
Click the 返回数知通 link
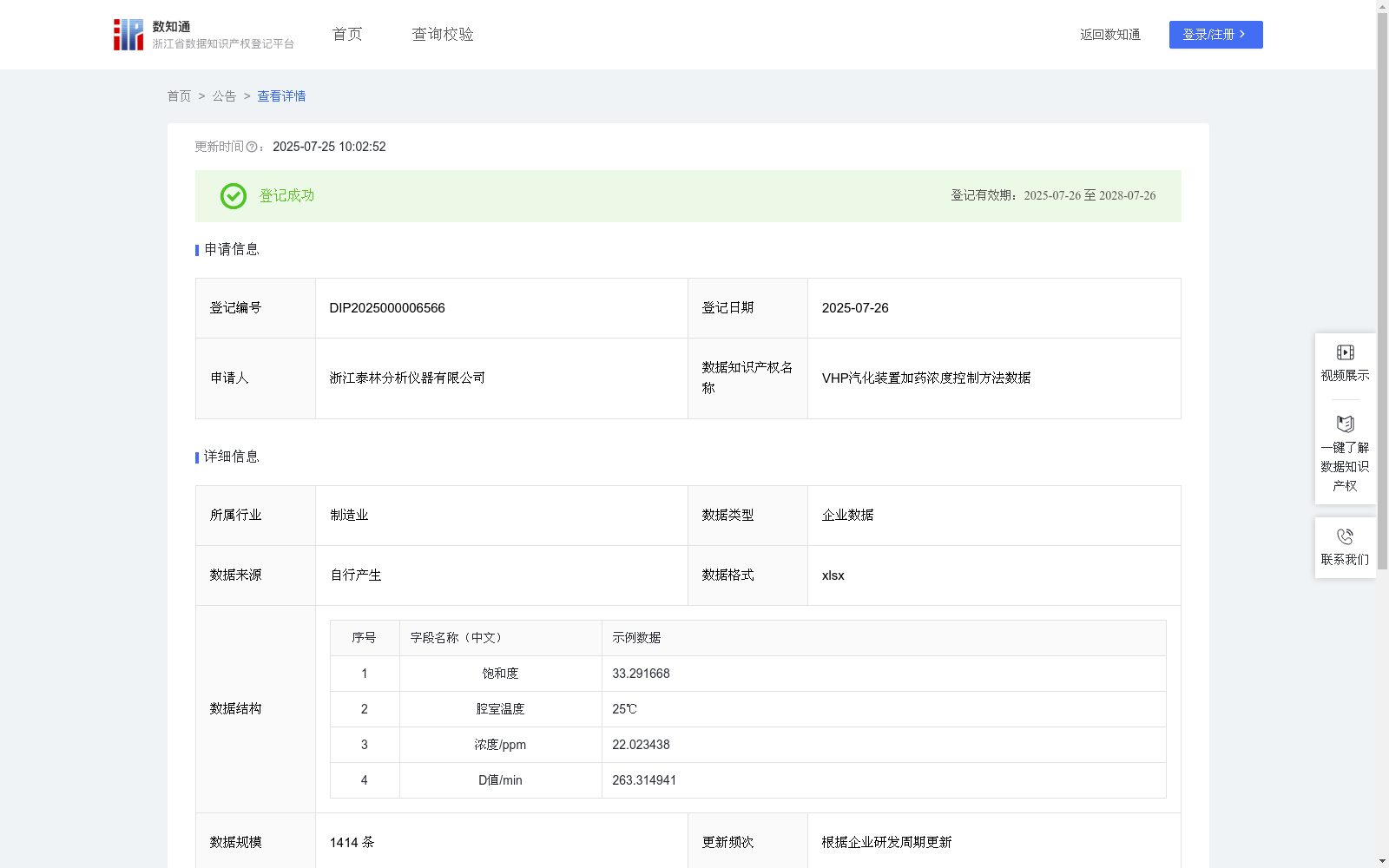coord(1110,35)
